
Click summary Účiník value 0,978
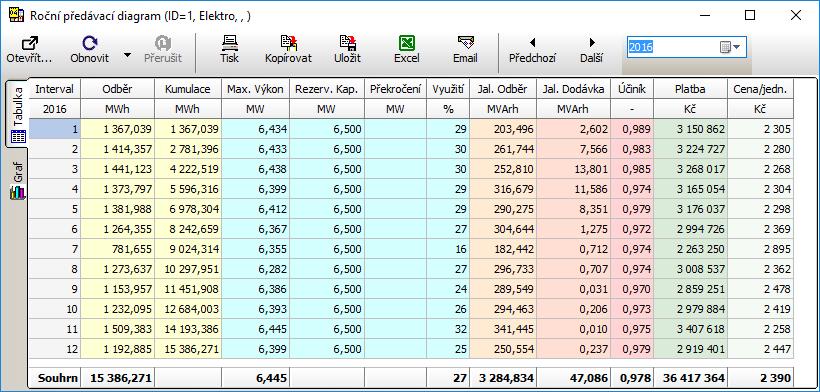tap(632, 377)
